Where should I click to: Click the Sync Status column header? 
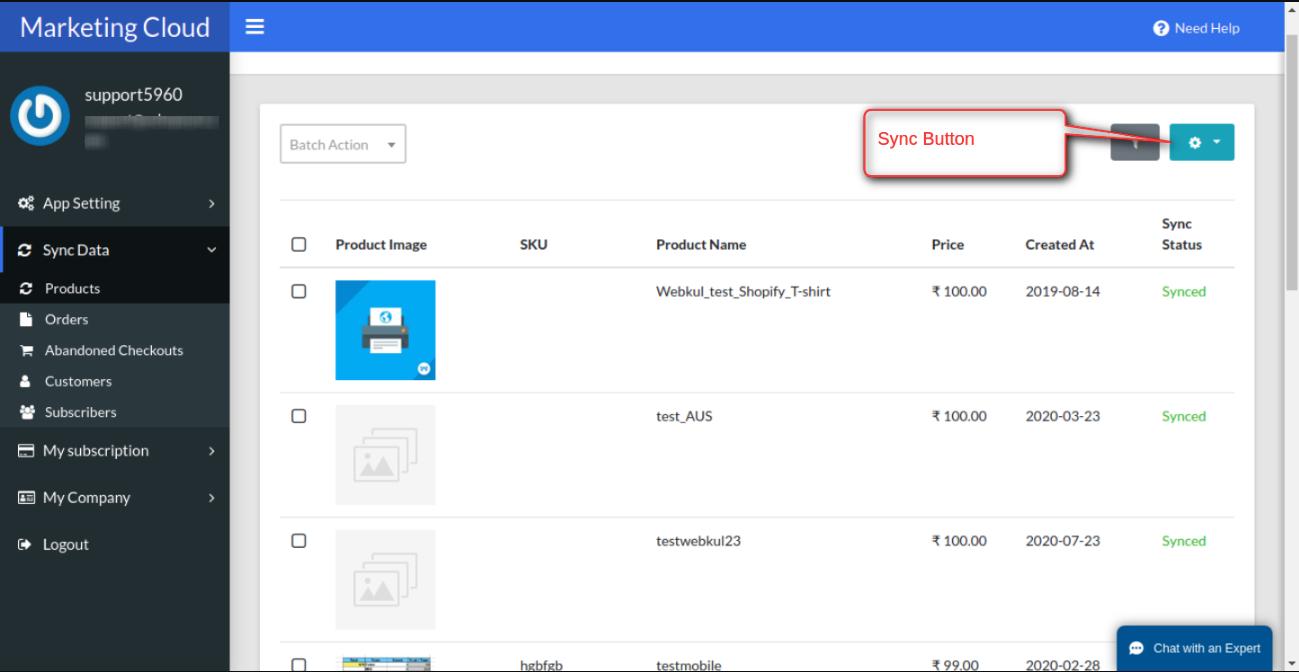[x=1182, y=234]
